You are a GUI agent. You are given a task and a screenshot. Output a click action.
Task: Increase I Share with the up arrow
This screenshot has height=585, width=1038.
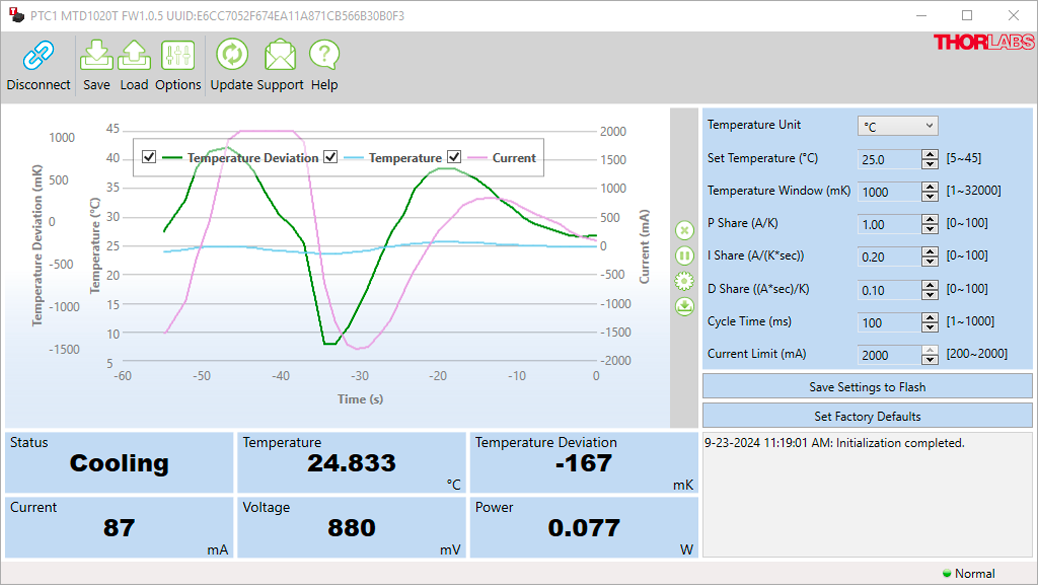click(930, 252)
